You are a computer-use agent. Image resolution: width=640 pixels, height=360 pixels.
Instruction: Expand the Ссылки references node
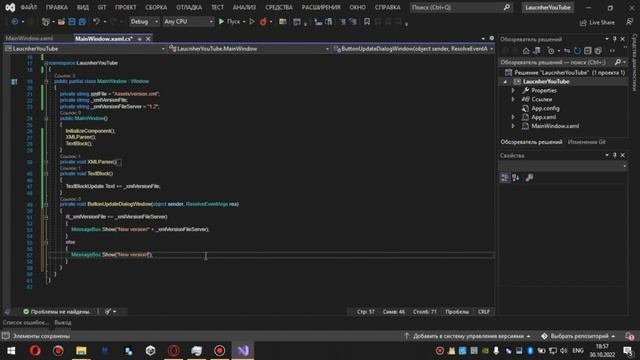513,100
